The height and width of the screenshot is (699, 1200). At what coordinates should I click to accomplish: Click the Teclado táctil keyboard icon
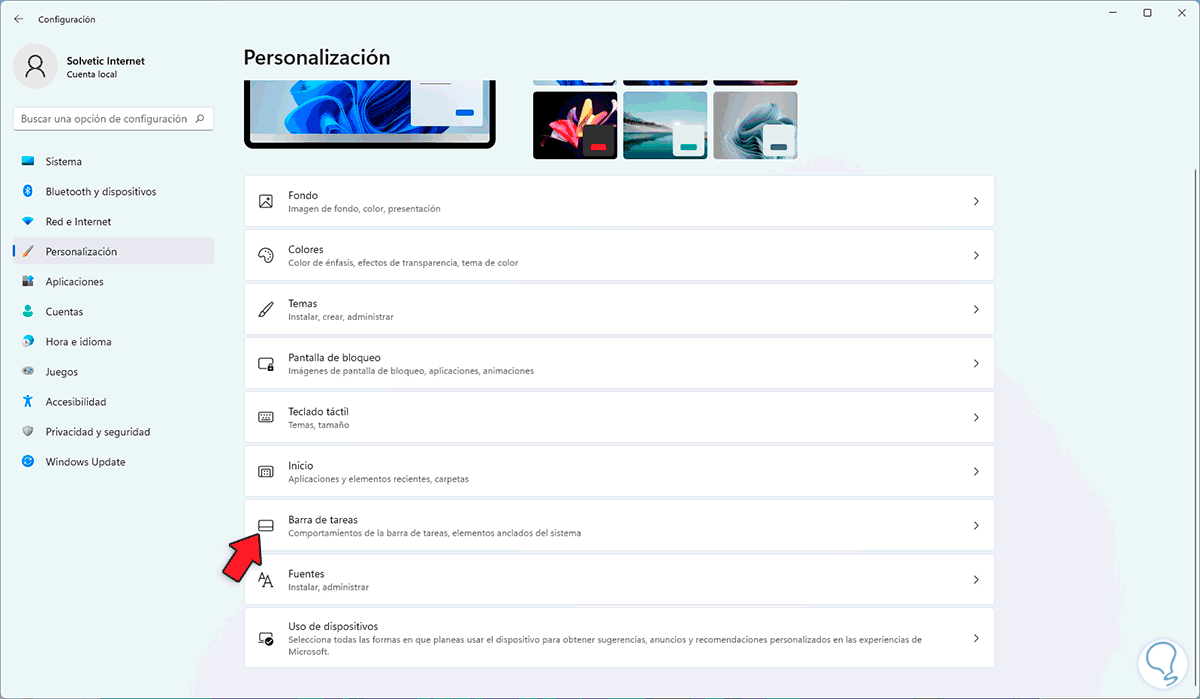tap(266, 417)
